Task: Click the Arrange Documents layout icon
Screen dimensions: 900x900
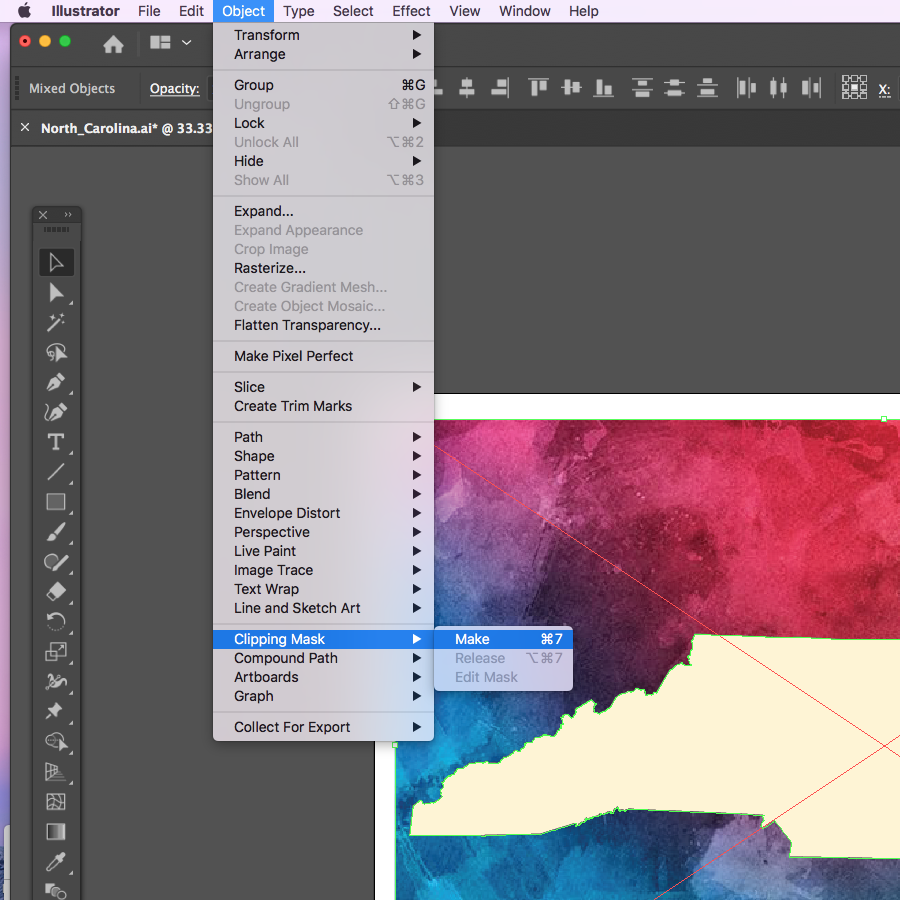Action: 160,42
